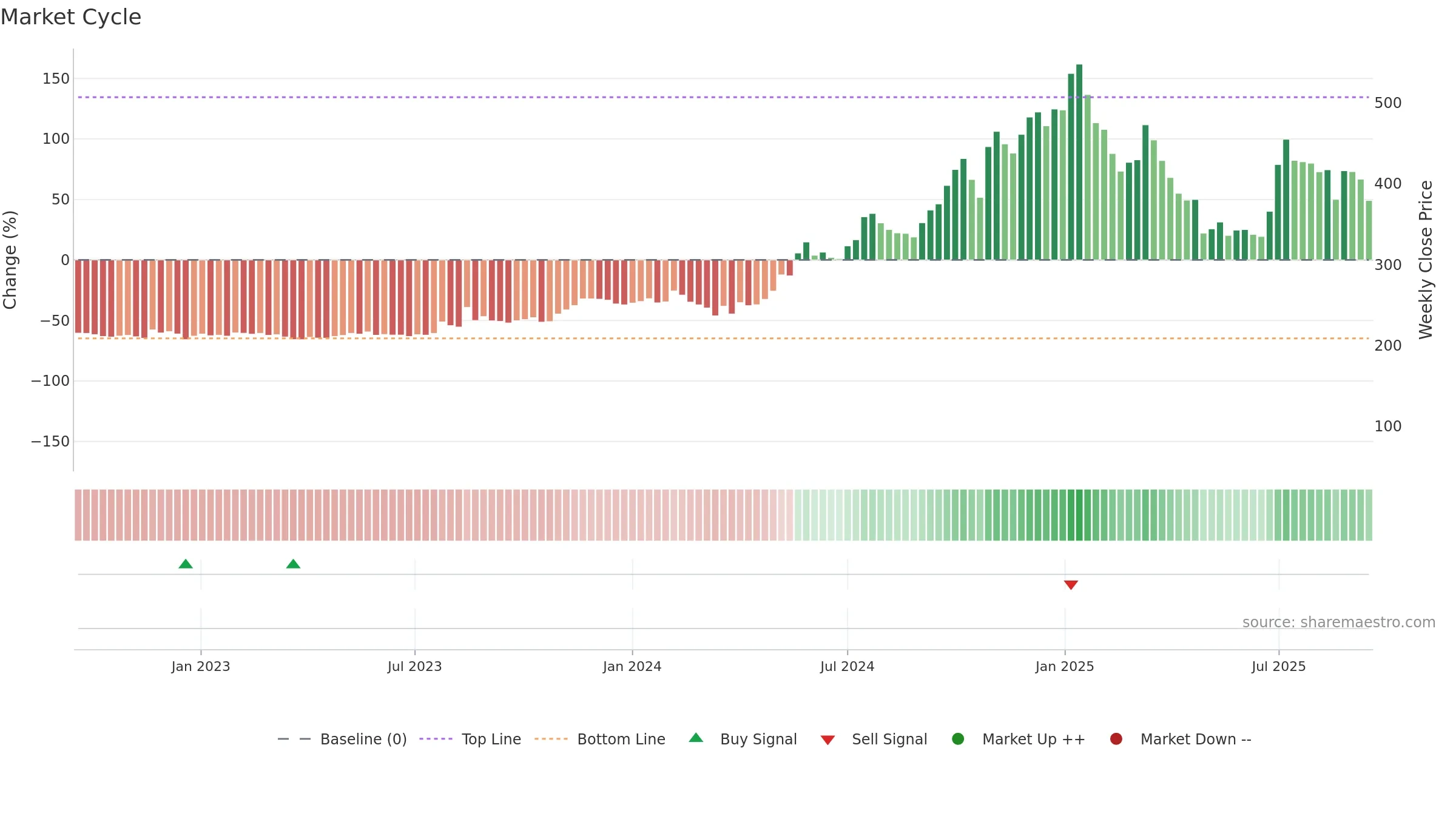This screenshot has width=1456, height=819.
Task: Click the source: sharemaestro.com text
Action: pyautogui.click(x=1339, y=622)
